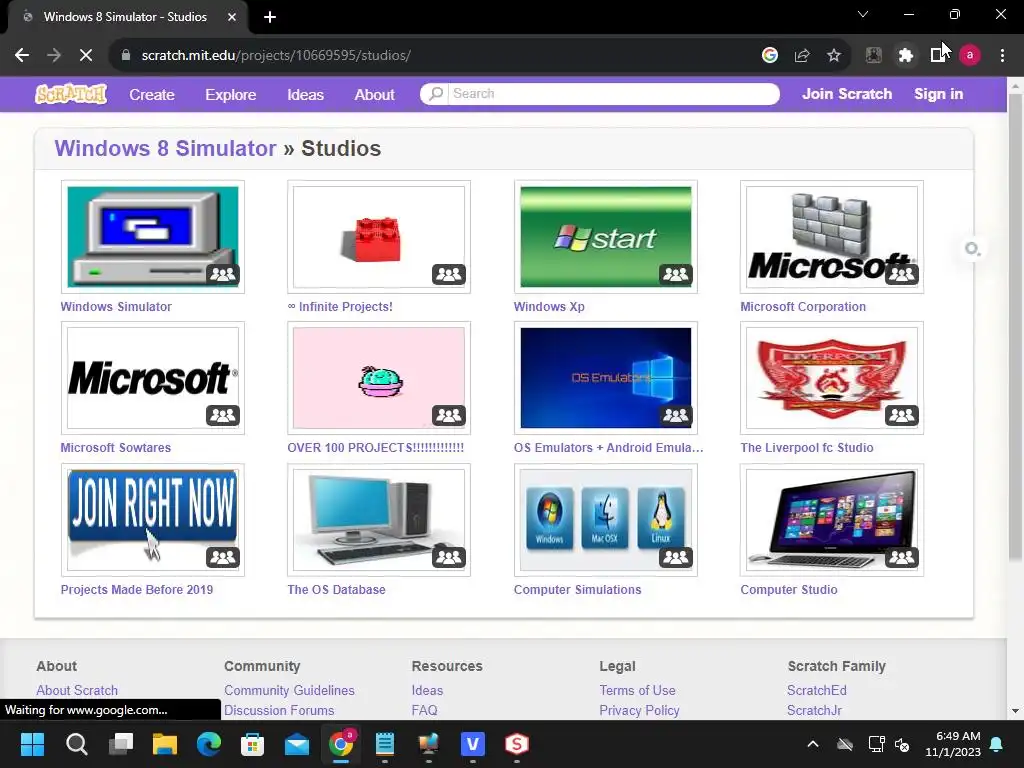Click the Google icon in the address bar

(x=770, y=56)
